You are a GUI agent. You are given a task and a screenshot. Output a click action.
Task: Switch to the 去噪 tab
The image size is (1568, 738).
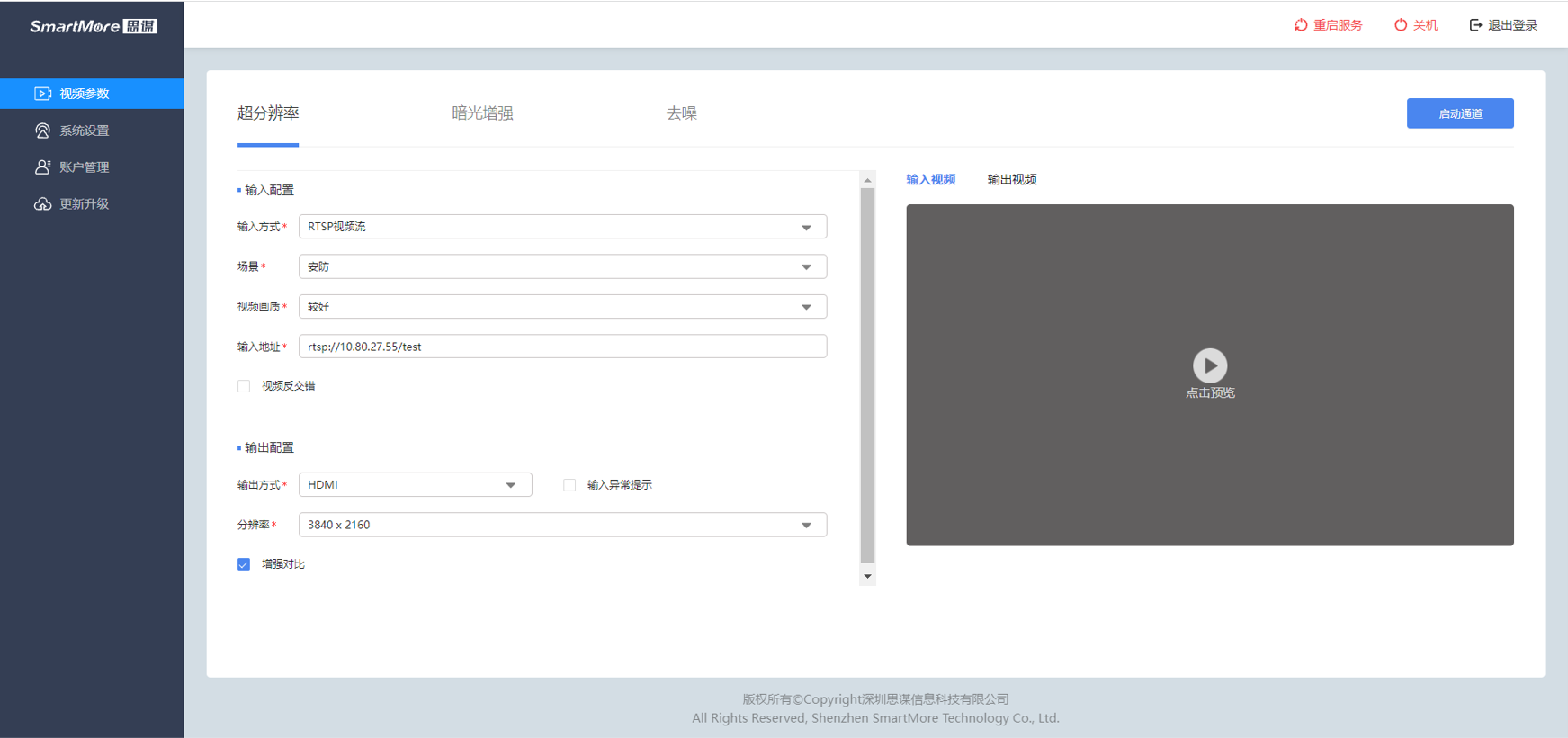pos(681,113)
